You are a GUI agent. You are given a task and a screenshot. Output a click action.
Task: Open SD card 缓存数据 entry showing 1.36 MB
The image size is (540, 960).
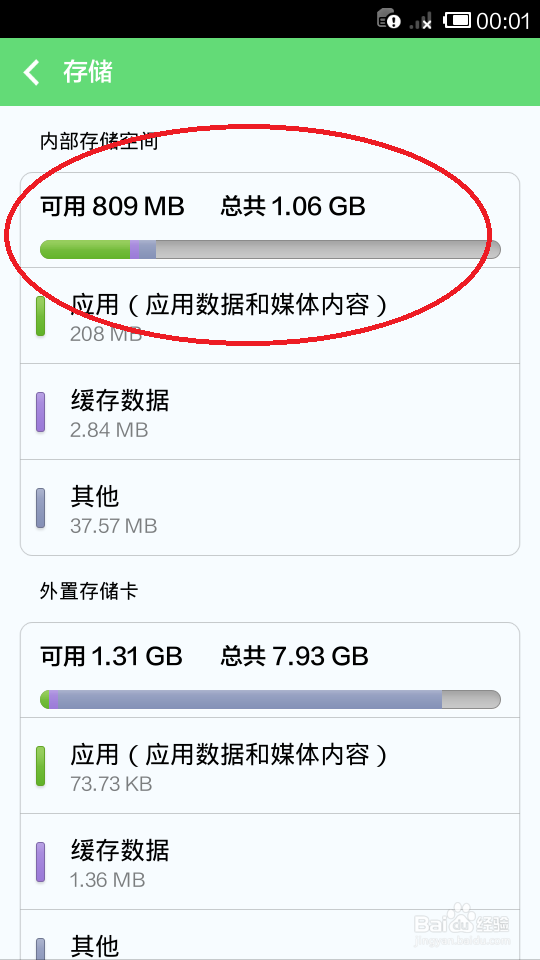click(x=270, y=861)
